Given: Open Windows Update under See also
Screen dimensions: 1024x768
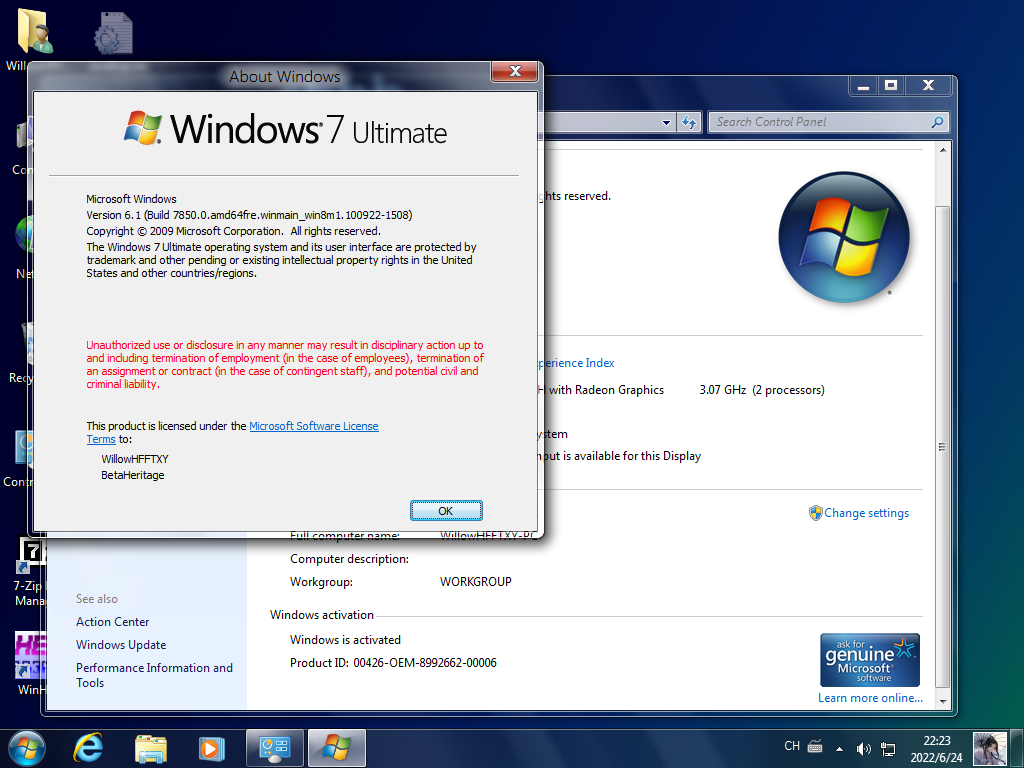Looking at the screenshot, I should tap(121, 645).
